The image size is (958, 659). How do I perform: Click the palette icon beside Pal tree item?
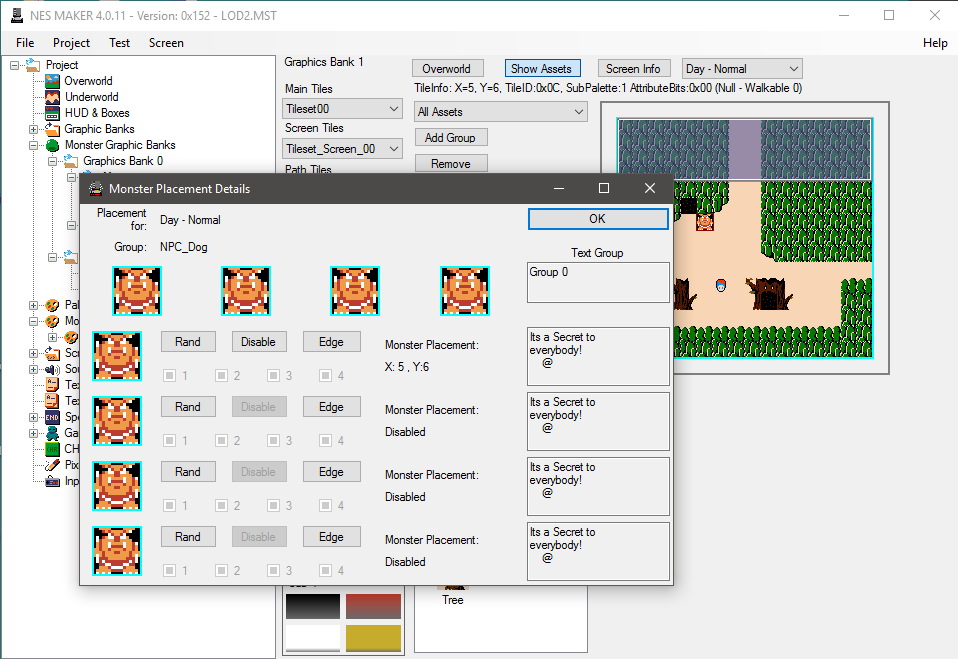(53, 305)
